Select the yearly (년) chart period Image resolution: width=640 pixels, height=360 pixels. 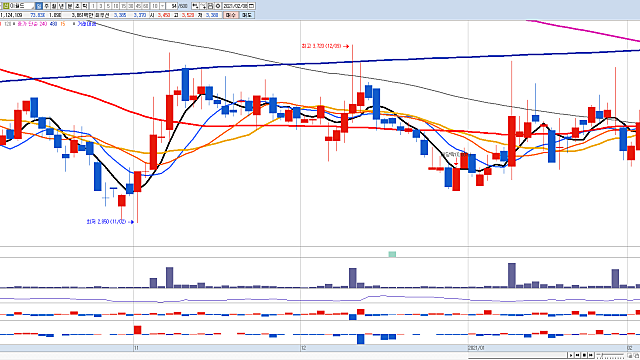pos(61,6)
